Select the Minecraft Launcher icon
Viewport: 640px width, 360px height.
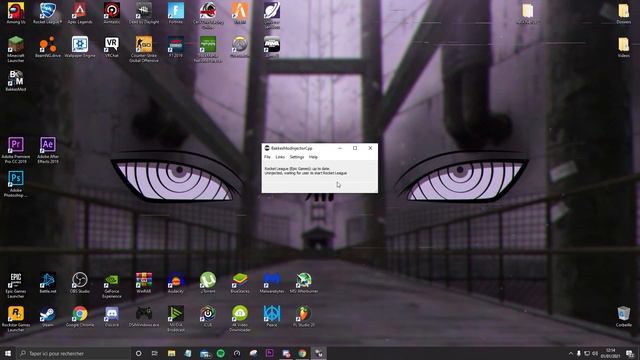tap(16, 49)
